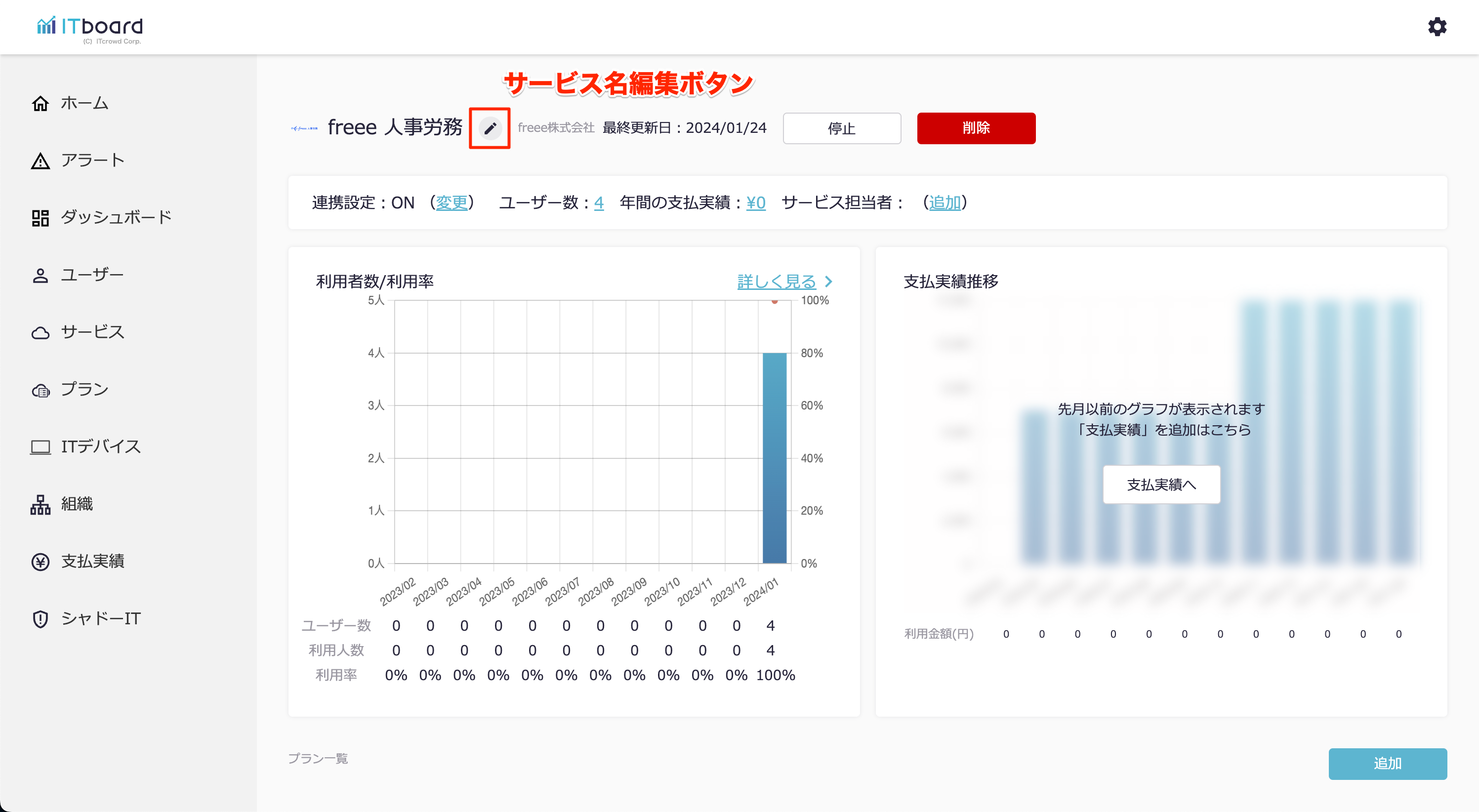Open settings via the gear icon
The height and width of the screenshot is (812, 1479).
(1437, 26)
